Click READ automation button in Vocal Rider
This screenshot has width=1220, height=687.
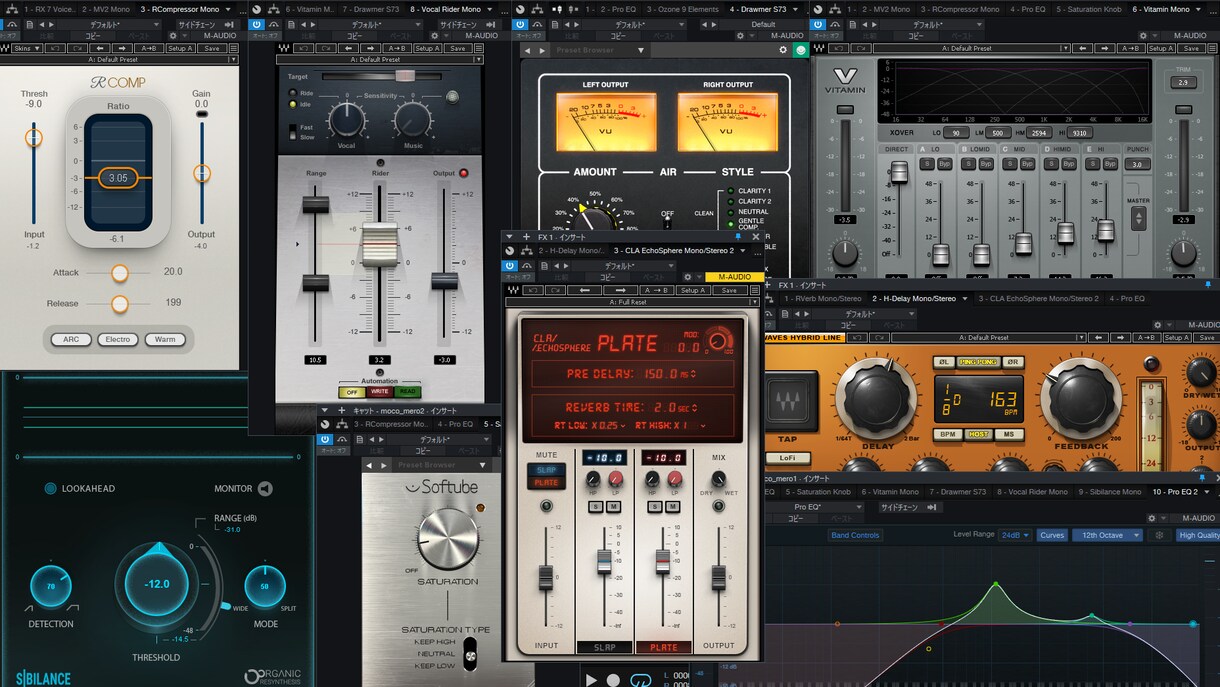406,392
